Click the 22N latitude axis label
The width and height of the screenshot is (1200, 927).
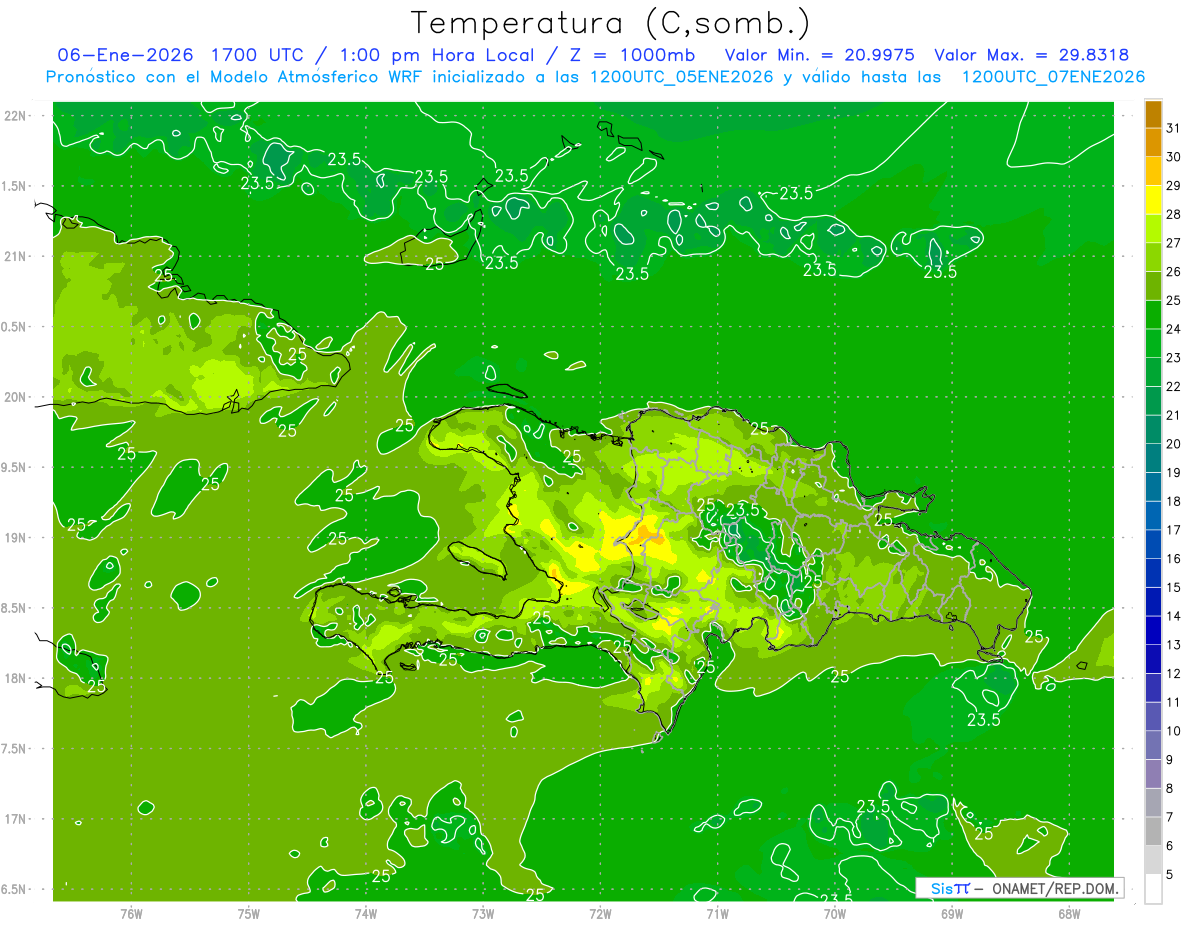tap(15, 116)
